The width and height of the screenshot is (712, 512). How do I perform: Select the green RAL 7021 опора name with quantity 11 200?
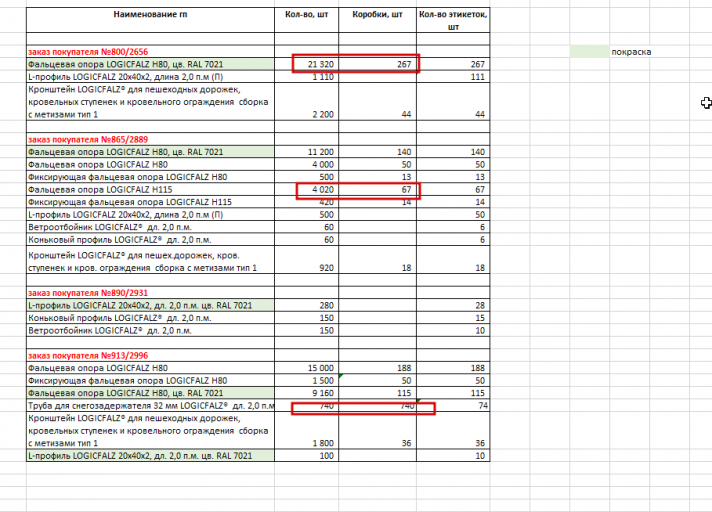click(150, 152)
